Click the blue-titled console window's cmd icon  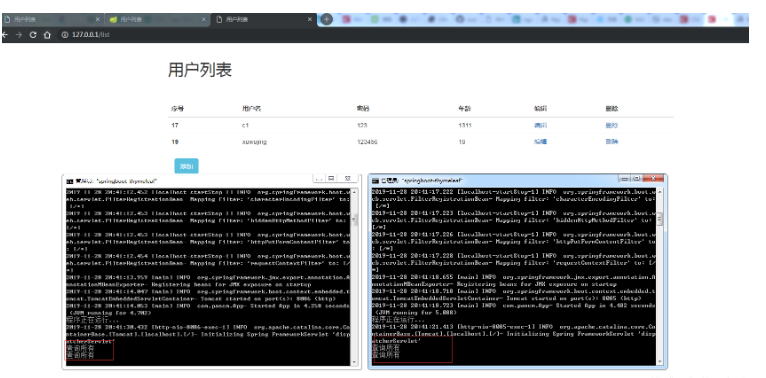click(375, 181)
